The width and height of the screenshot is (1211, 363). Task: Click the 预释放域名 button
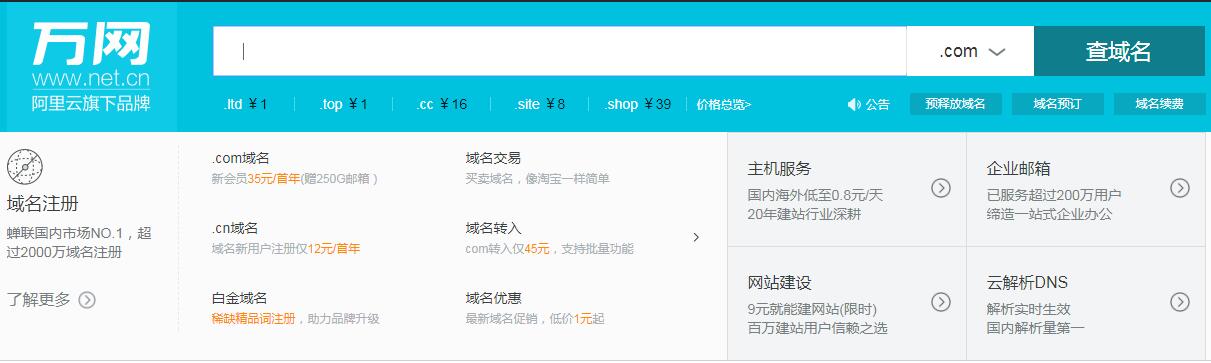pyautogui.click(x=955, y=104)
